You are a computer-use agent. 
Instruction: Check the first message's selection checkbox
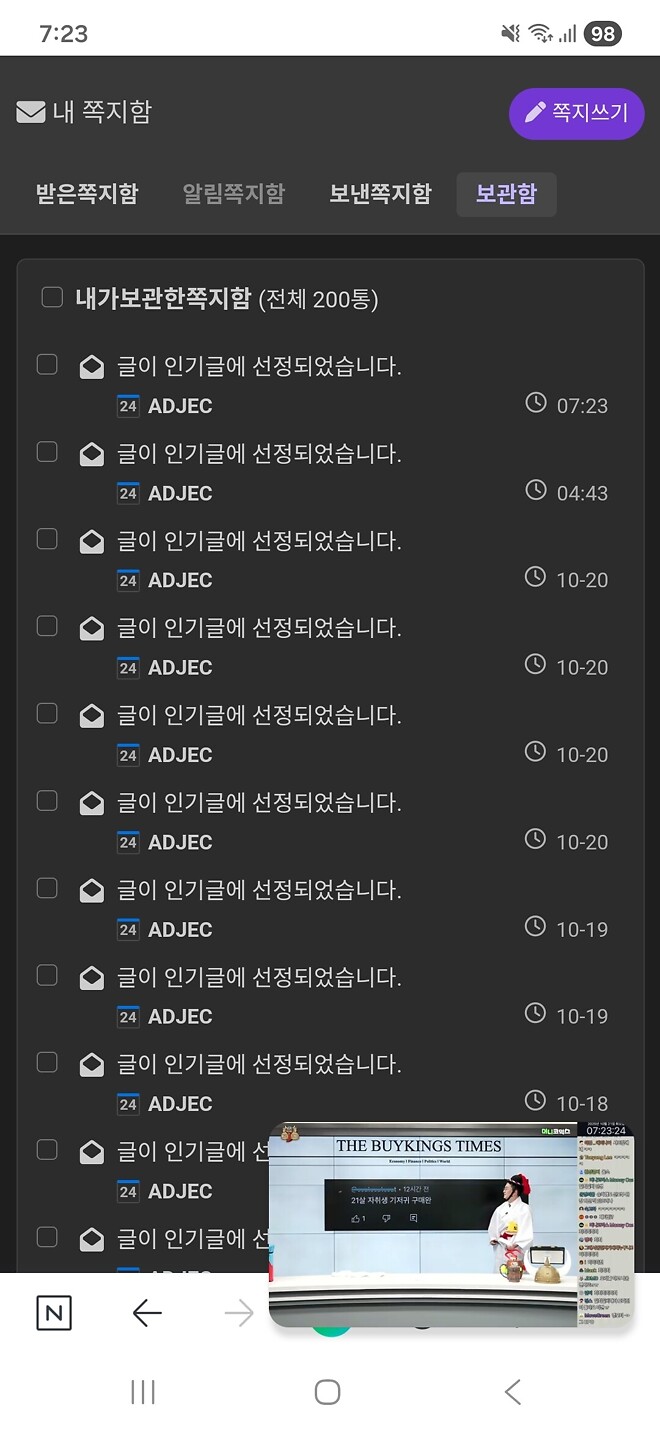[47, 364]
